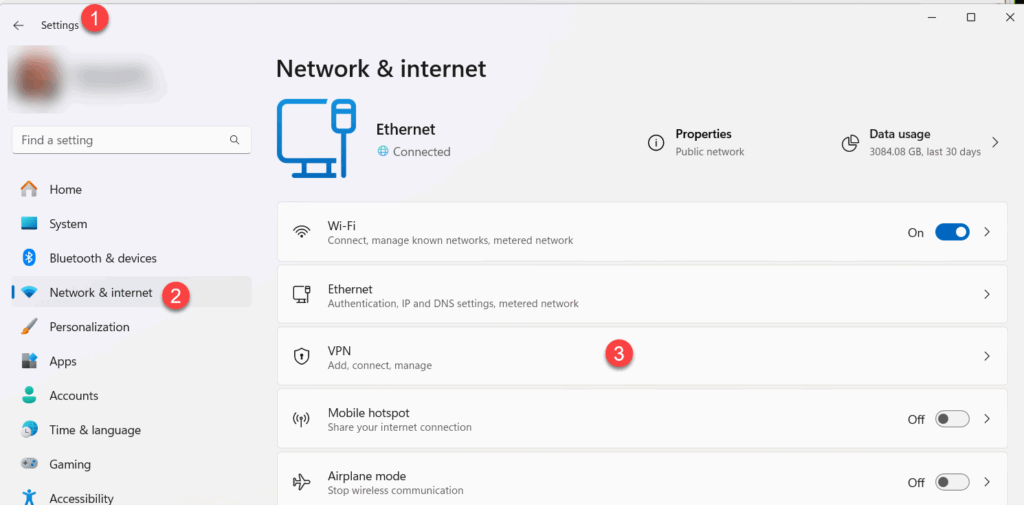Click the VPN shield icon
The image size is (1024, 505).
[301, 357]
